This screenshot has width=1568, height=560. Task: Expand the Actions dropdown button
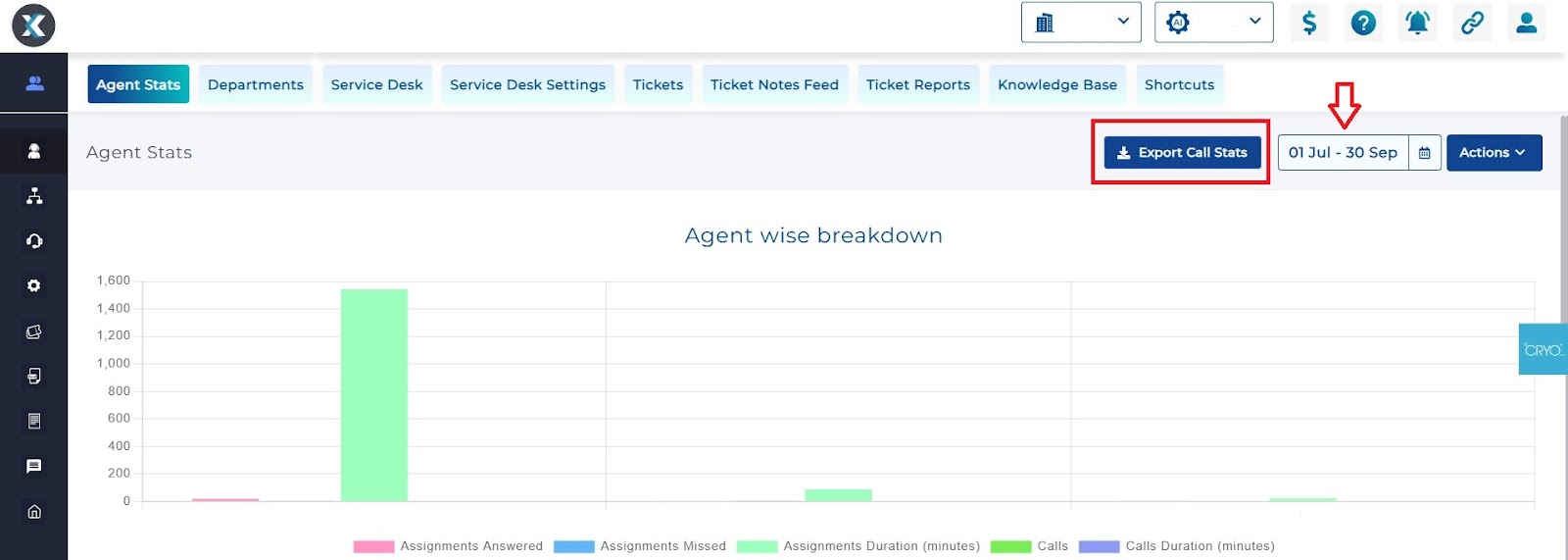[x=1494, y=152]
